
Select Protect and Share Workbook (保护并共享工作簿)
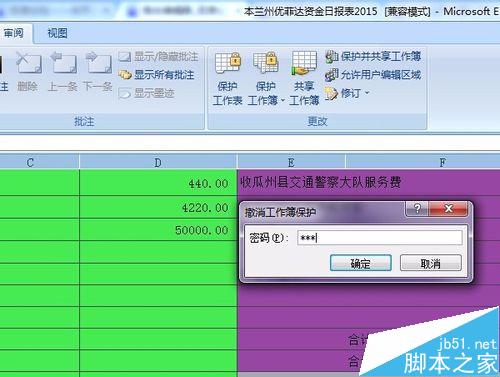(x=373, y=56)
